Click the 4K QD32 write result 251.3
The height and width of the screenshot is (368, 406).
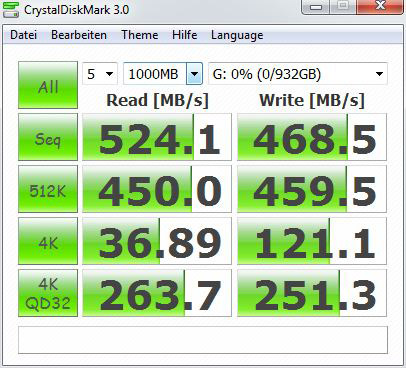point(312,293)
